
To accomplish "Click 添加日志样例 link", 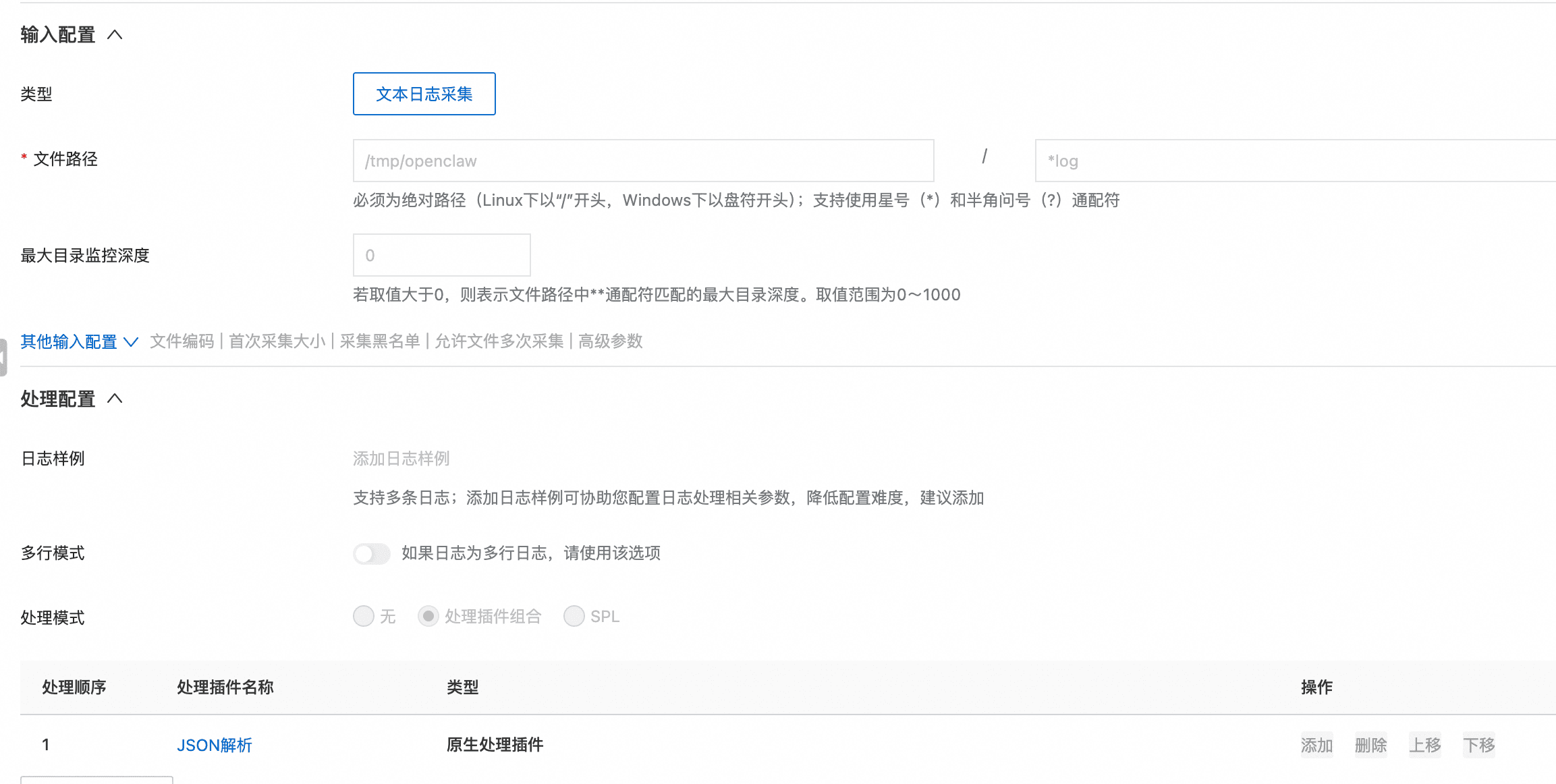I will pos(401,459).
